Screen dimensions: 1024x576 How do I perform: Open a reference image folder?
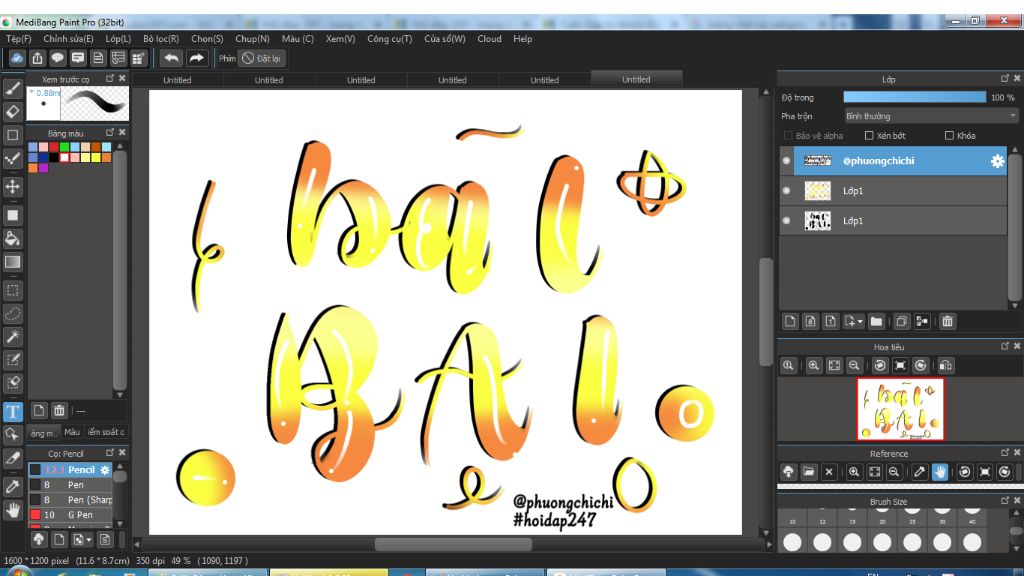click(808, 472)
